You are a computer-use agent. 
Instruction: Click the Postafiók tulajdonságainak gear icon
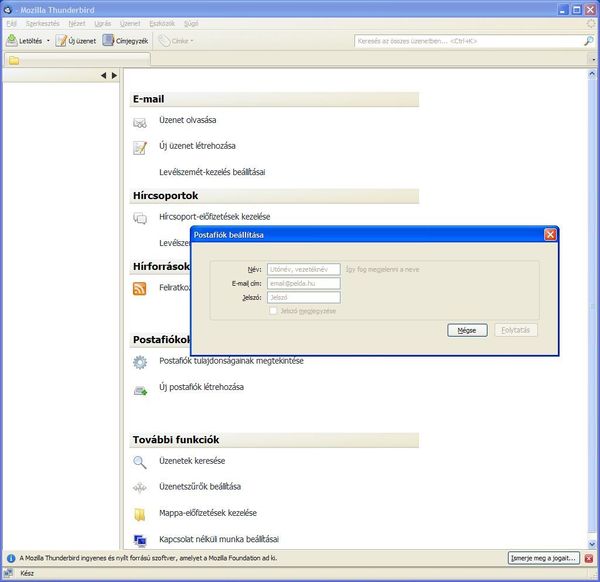tap(140, 362)
